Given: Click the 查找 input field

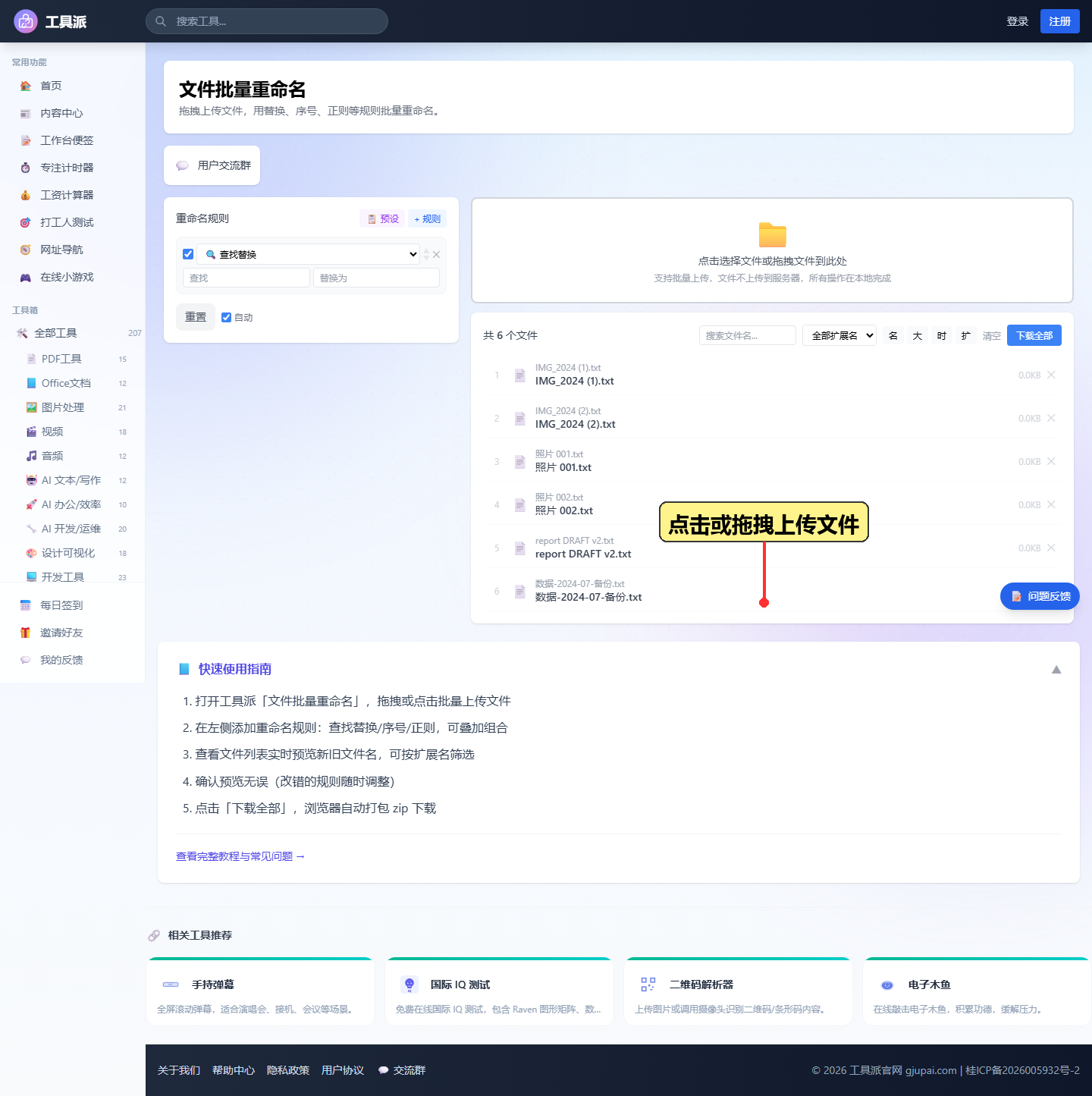Looking at the screenshot, I should pyautogui.click(x=246, y=278).
